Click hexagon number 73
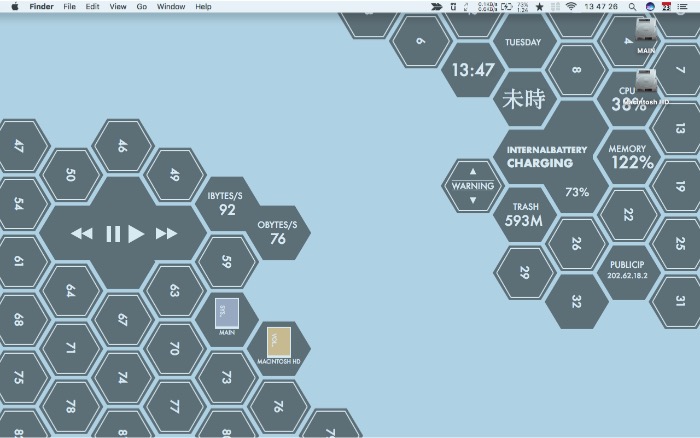Viewport: 700px width, 438px height. click(x=226, y=378)
